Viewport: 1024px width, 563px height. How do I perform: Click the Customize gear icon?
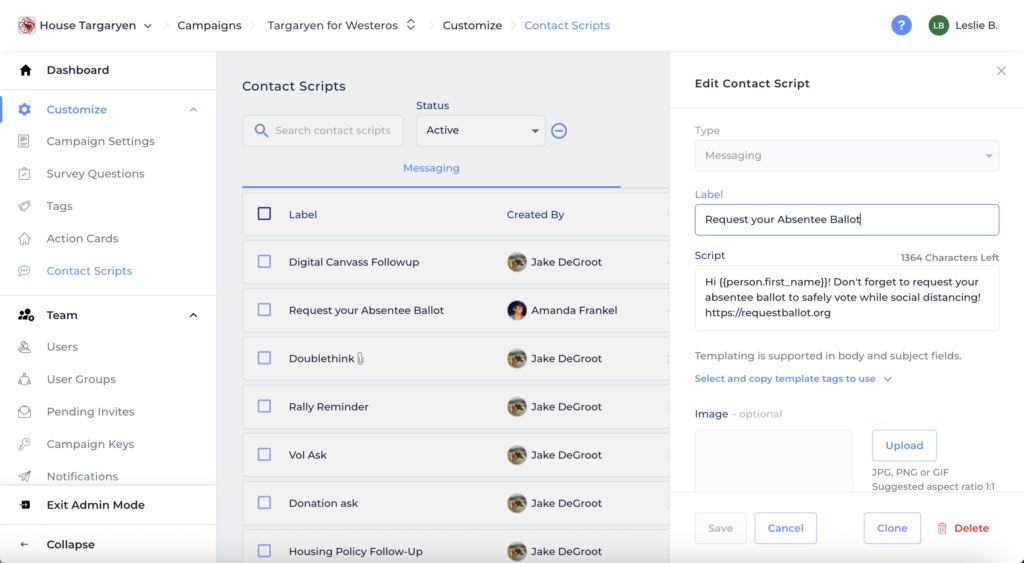tap(24, 109)
